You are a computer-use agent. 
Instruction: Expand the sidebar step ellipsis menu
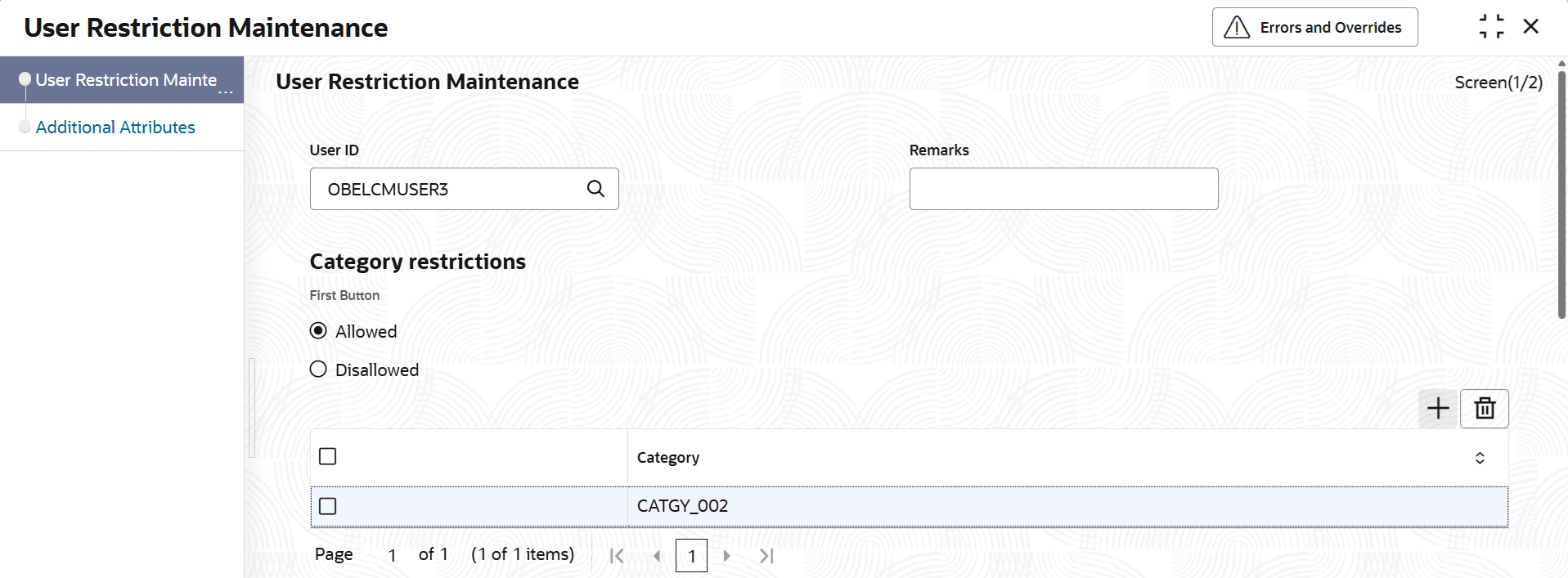226,92
